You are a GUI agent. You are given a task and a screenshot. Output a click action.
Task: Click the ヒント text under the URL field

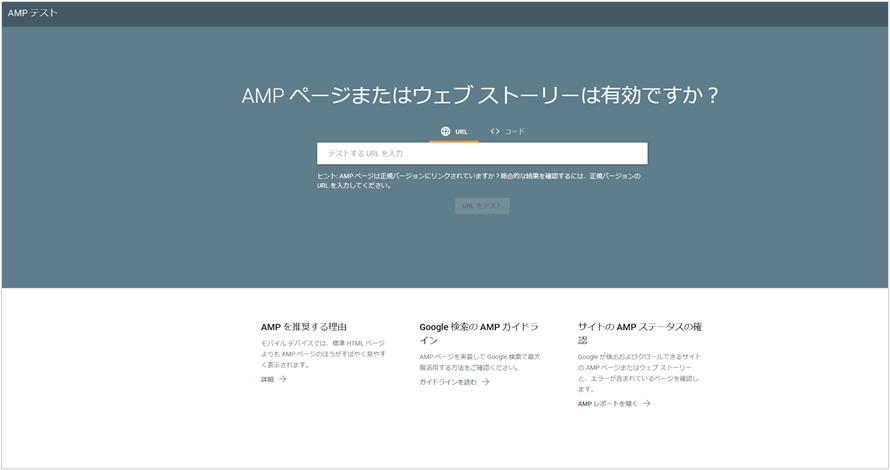click(478, 181)
